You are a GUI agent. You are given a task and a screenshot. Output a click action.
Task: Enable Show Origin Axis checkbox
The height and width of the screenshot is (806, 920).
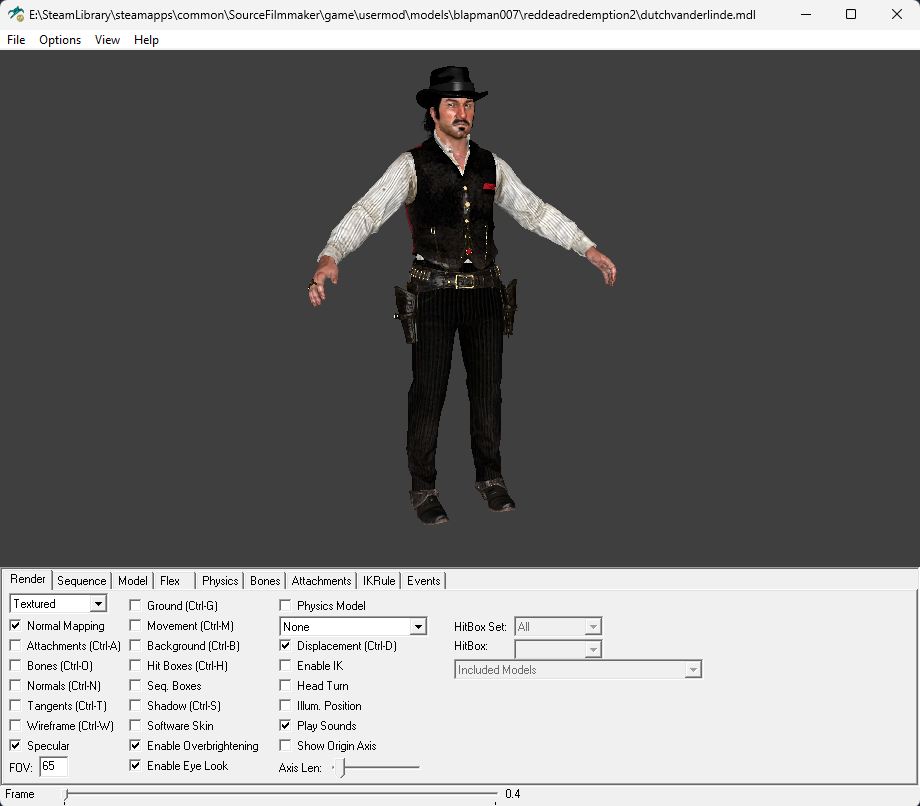point(285,746)
